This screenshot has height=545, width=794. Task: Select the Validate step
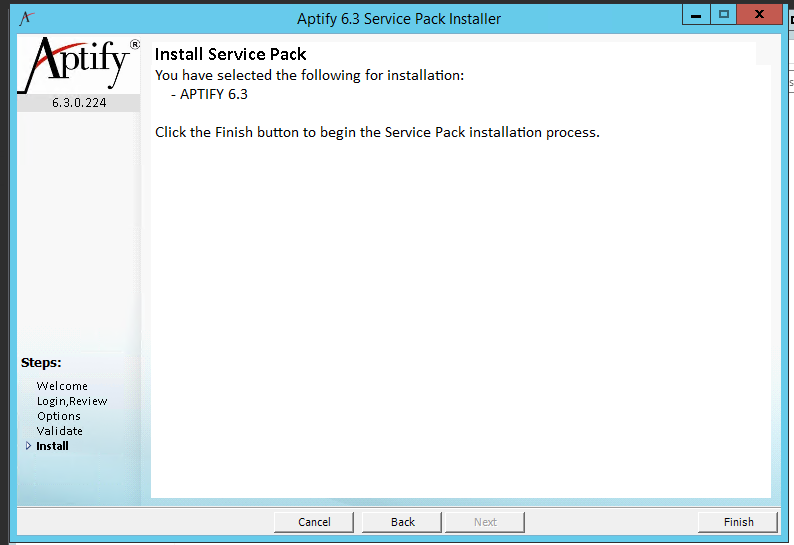tap(60, 431)
